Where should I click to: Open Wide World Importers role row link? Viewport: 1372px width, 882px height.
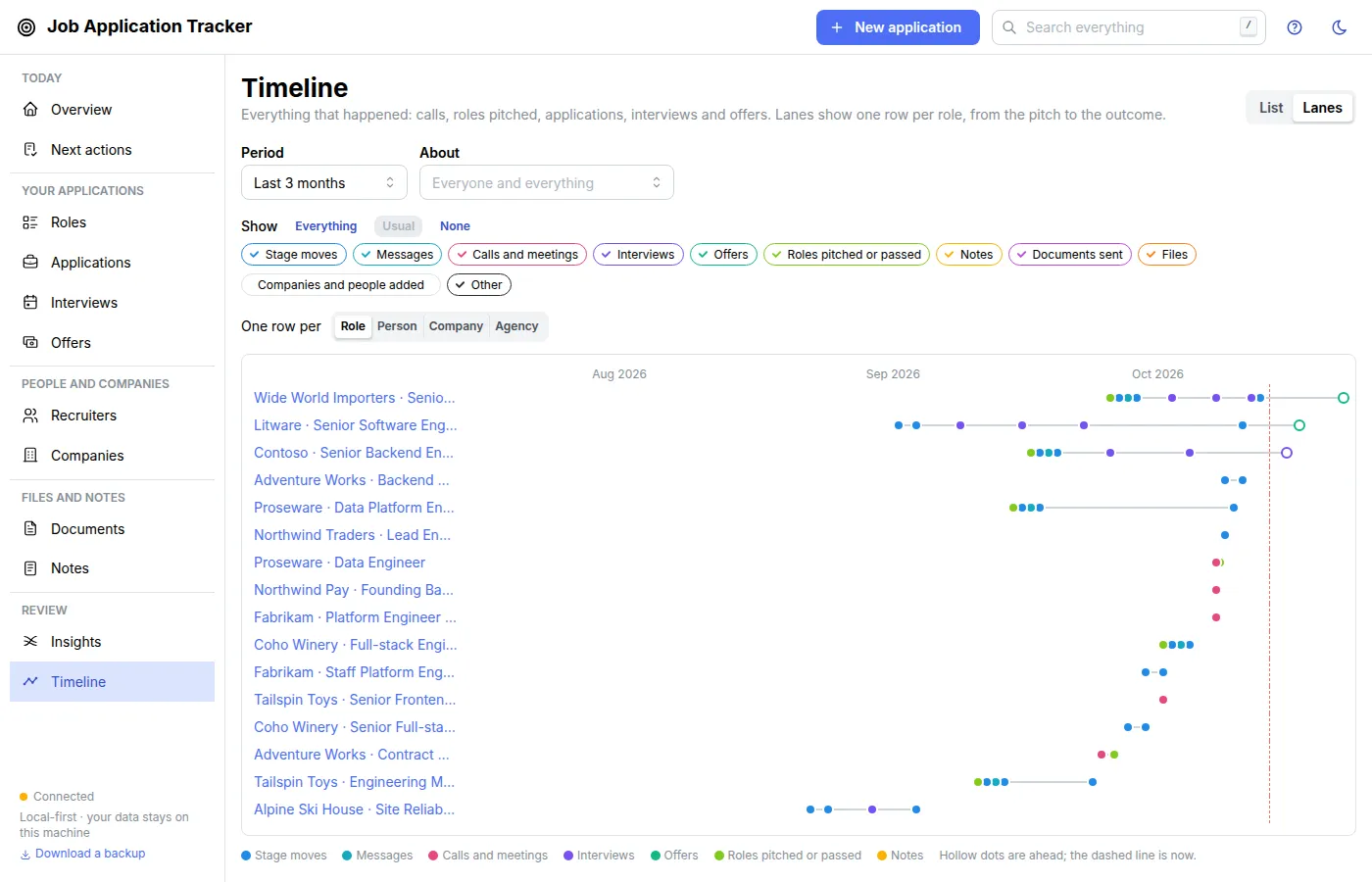tap(355, 398)
